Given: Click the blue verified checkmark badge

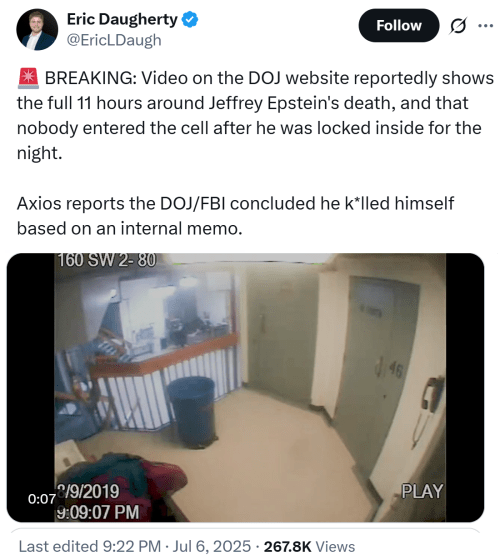Looking at the screenshot, I should (190, 19).
